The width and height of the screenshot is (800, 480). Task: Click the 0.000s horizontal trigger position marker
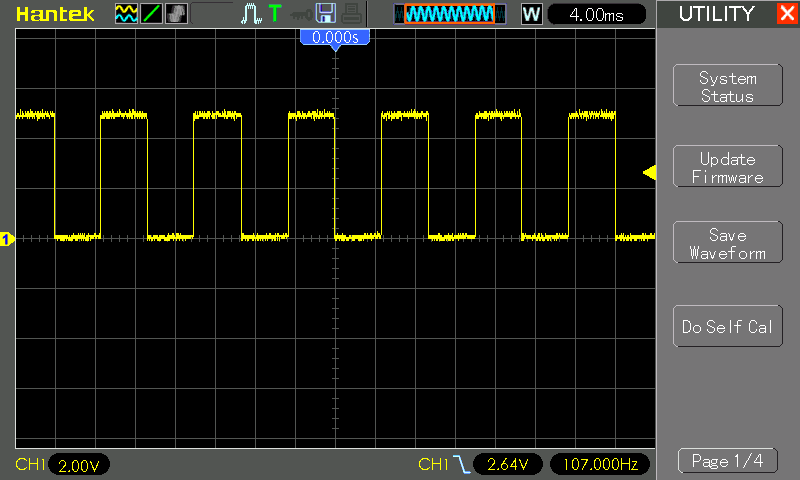[335, 37]
